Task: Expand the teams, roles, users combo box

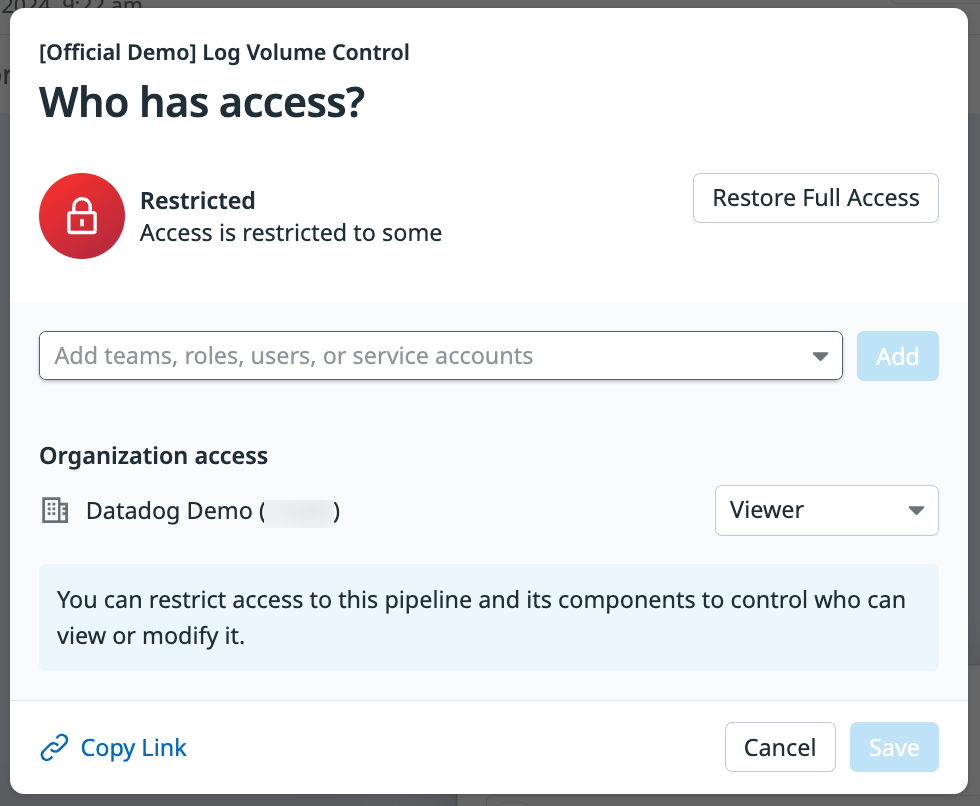Action: pos(440,356)
